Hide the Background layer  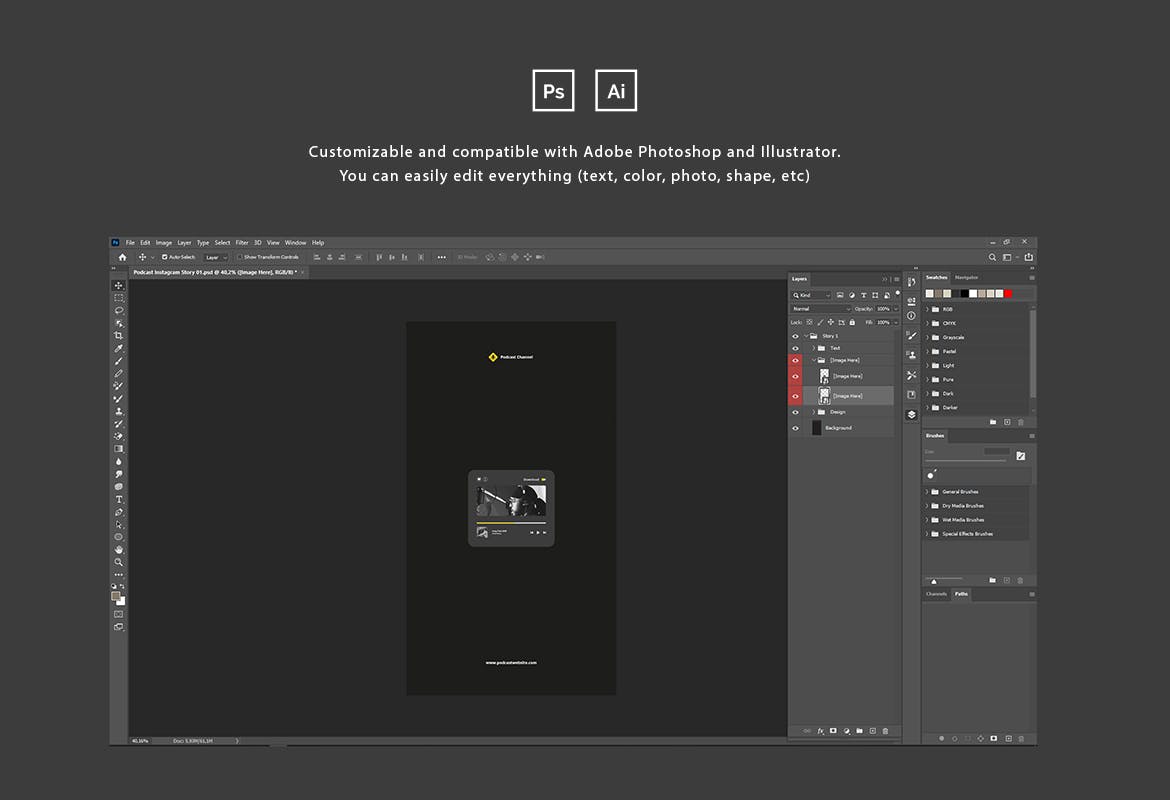796,428
